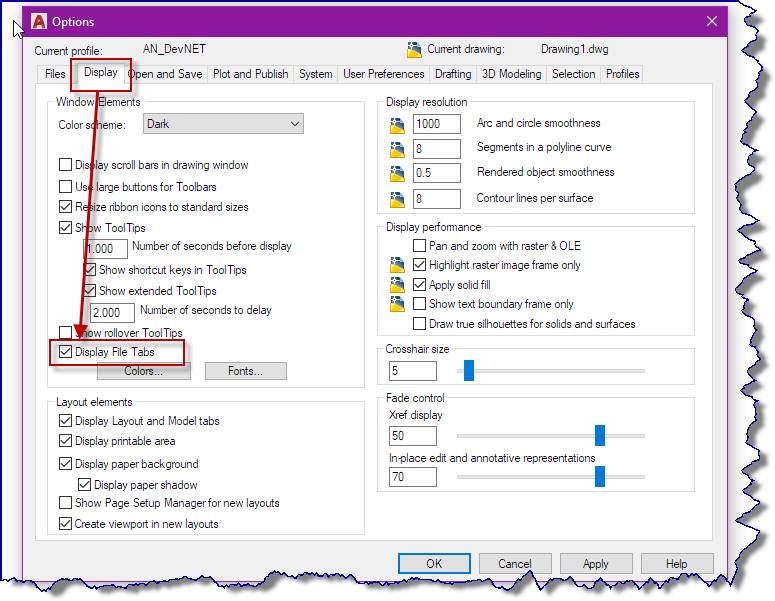This screenshot has width=775, height=601.
Task: Click the Colors... button
Action: click(144, 371)
